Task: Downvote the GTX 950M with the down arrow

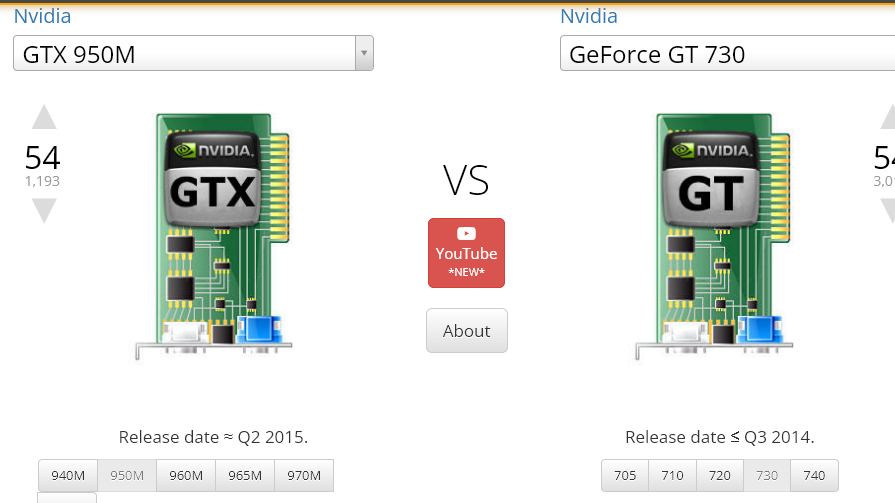Action: 44,210
